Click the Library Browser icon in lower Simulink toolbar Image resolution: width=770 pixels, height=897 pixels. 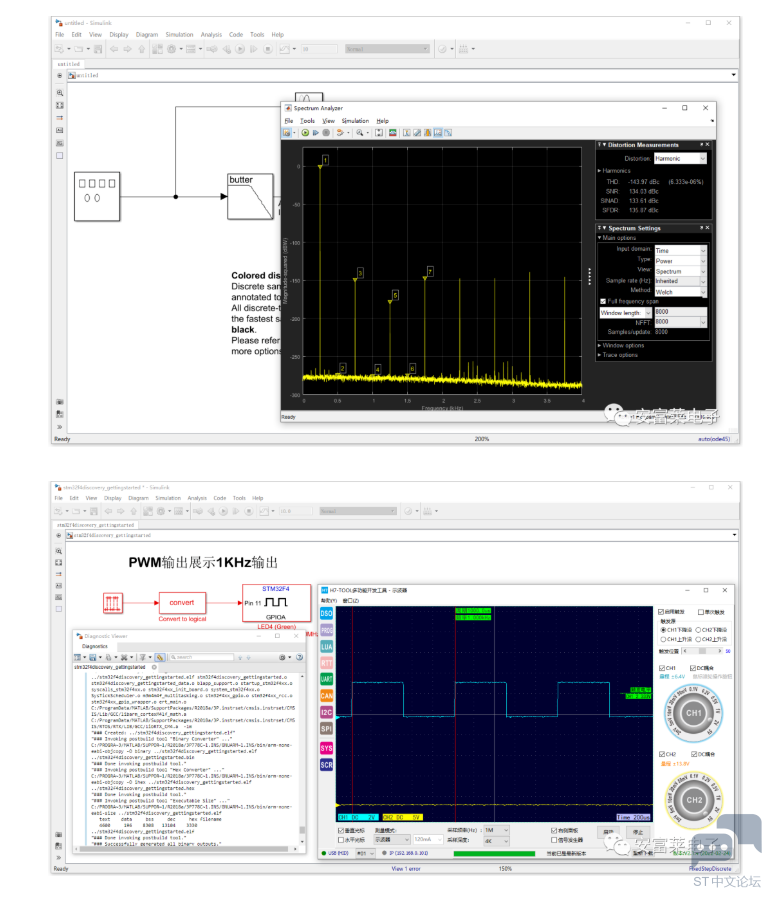(x=148, y=511)
